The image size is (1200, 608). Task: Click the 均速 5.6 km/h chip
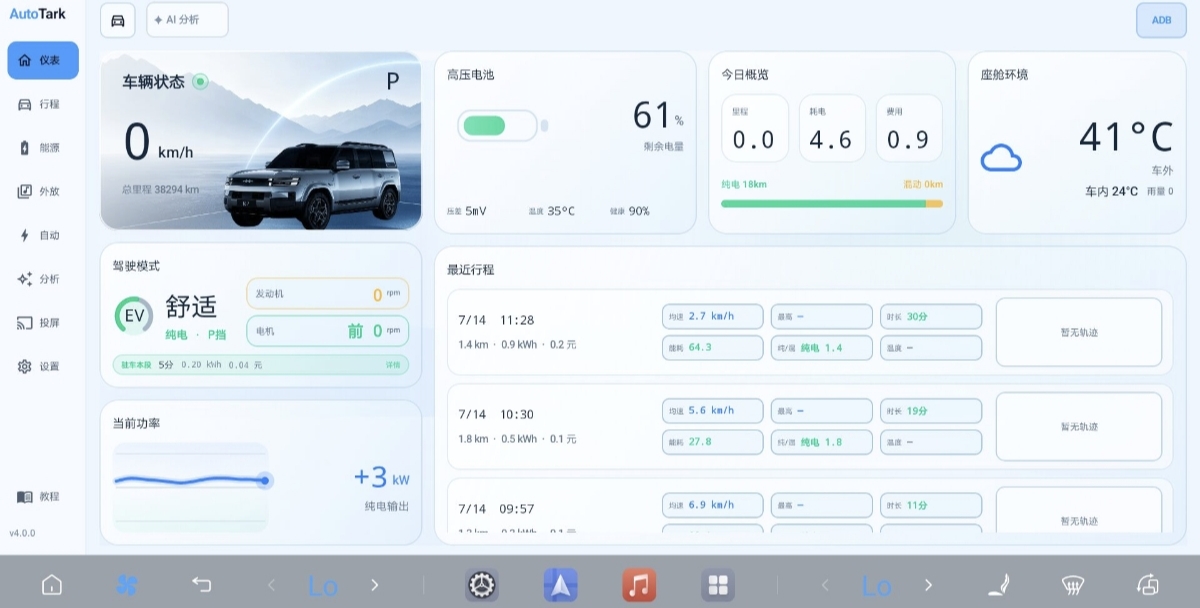[713, 410]
